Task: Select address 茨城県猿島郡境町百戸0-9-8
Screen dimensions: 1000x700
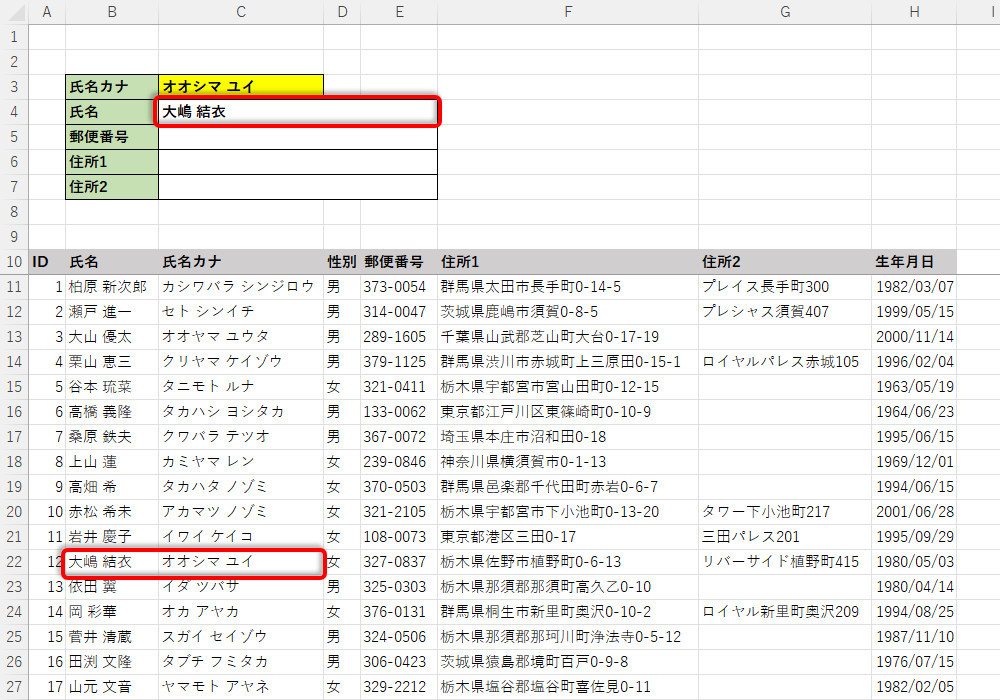Action: pos(568,662)
